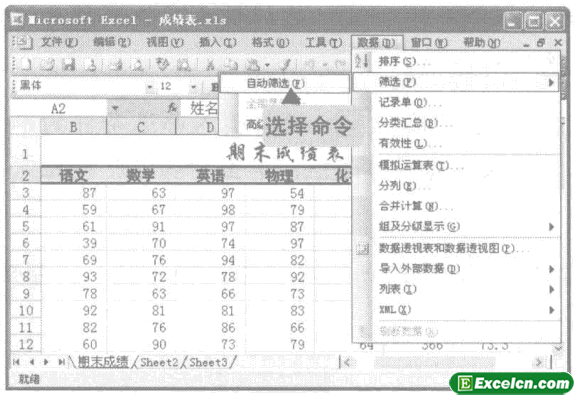Open the 工具(T) menu
The image size is (574, 395).
324,42
